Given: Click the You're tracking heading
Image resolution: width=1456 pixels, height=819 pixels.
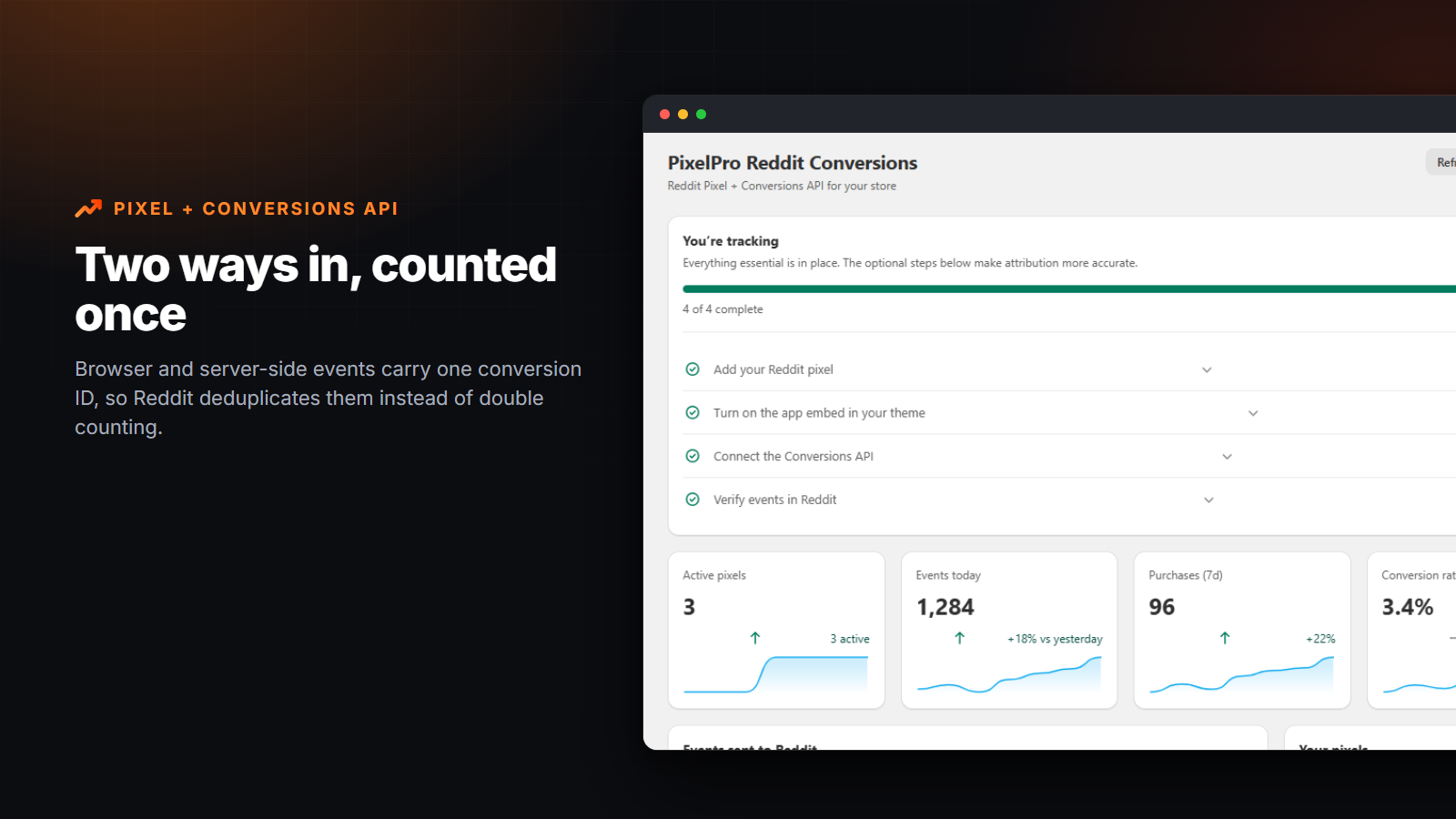Looking at the screenshot, I should pyautogui.click(x=731, y=241).
